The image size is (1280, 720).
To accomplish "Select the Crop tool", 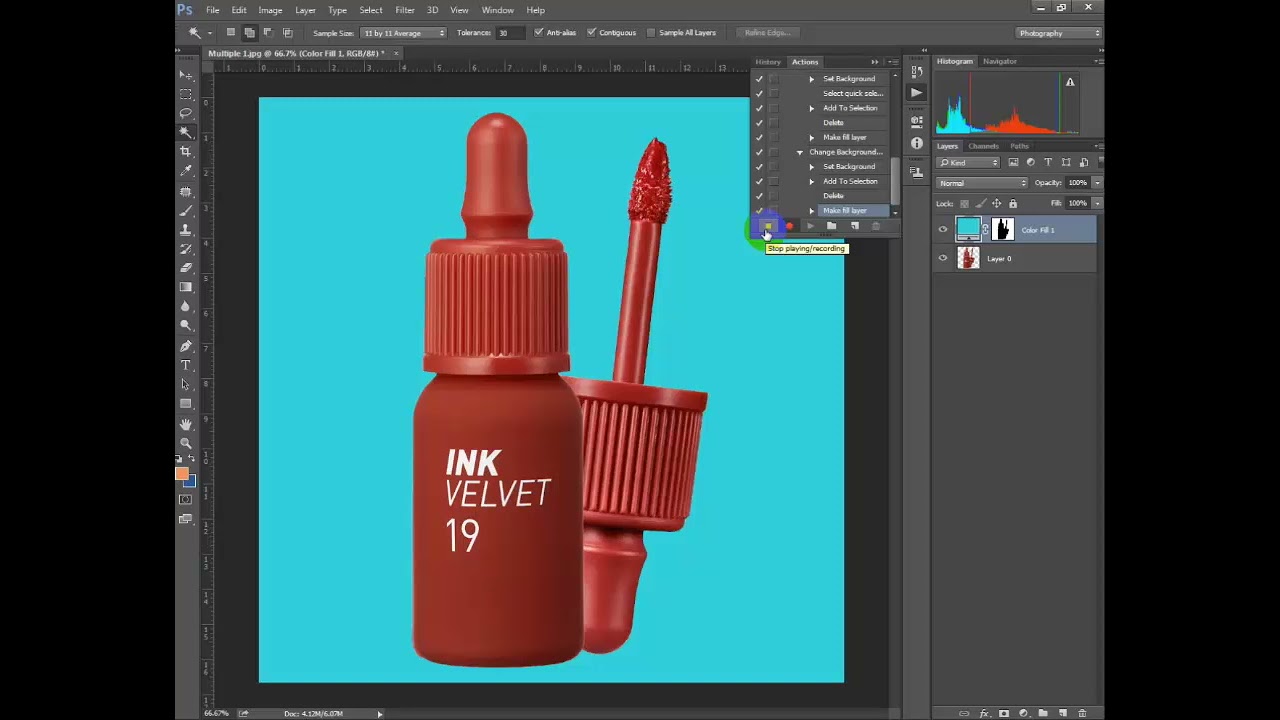I will [186, 151].
